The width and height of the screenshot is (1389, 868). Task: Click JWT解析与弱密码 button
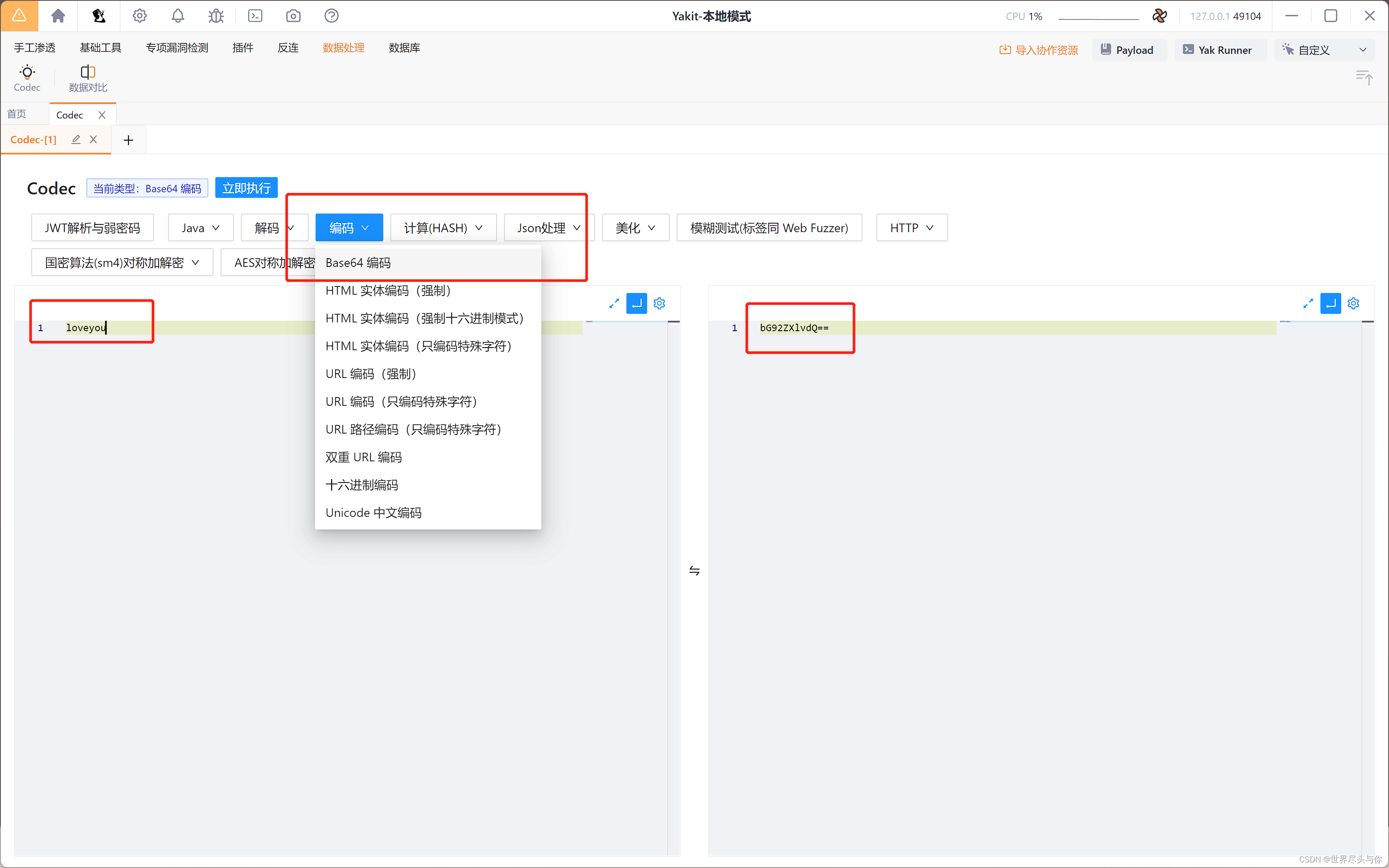pyautogui.click(x=92, y=228)
